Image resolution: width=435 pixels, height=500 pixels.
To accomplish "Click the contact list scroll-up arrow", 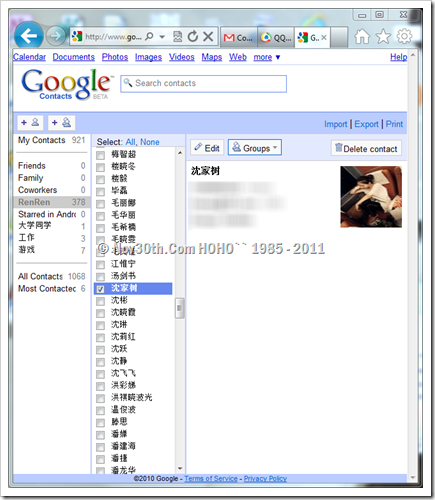I will [x=180, y=153].
